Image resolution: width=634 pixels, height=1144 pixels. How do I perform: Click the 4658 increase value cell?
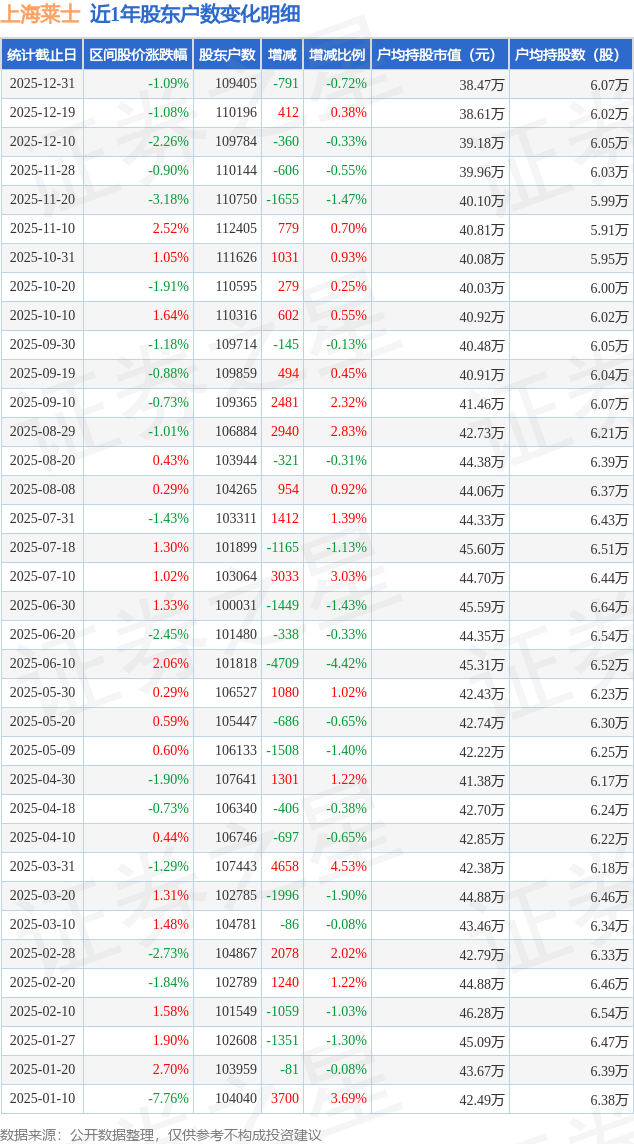point(284,867)
